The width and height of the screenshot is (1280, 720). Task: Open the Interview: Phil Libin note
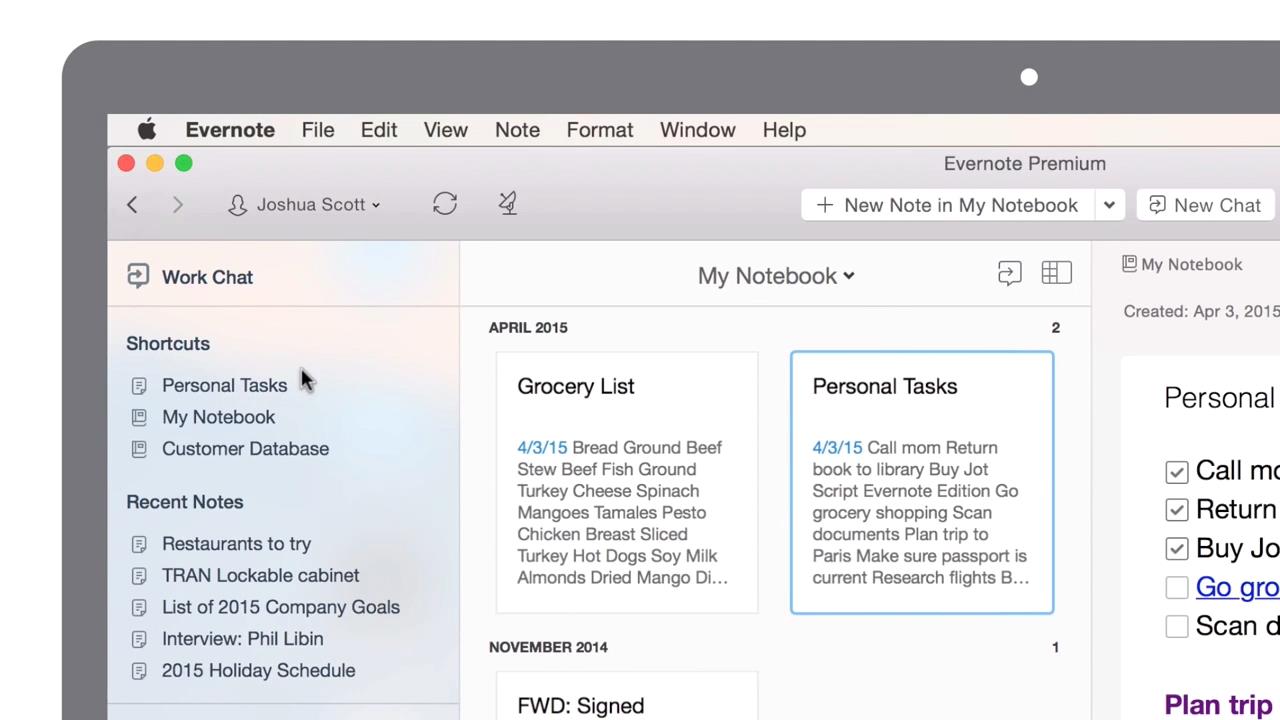(242, 639)
